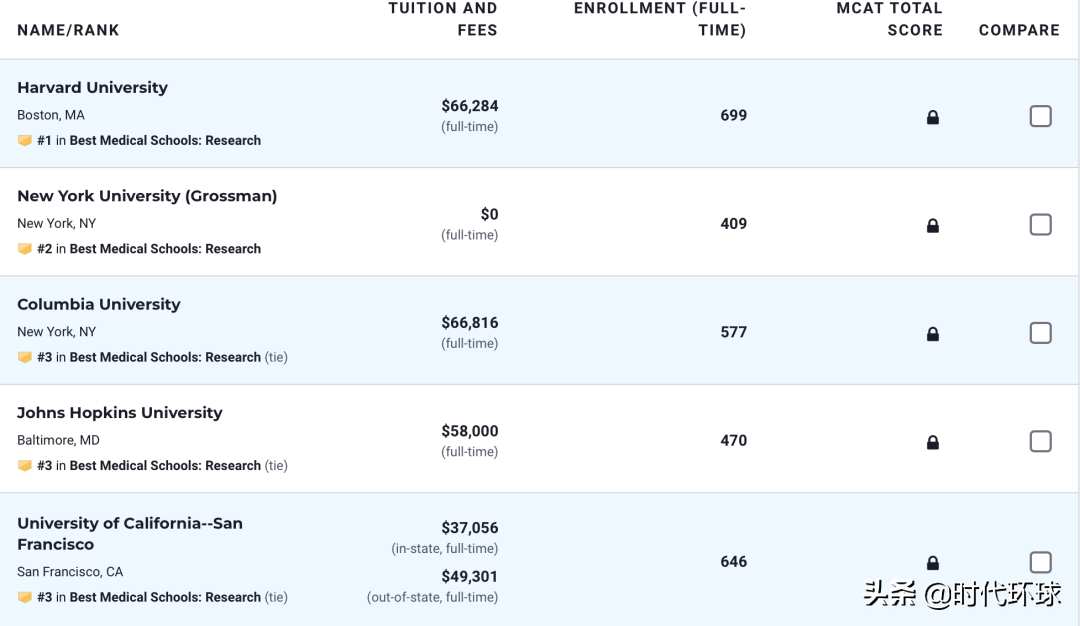Click the MCAT lock icon for Columbia University
Image resolution: width=1080 pixels, height=626 pixels.
[933, 334]
